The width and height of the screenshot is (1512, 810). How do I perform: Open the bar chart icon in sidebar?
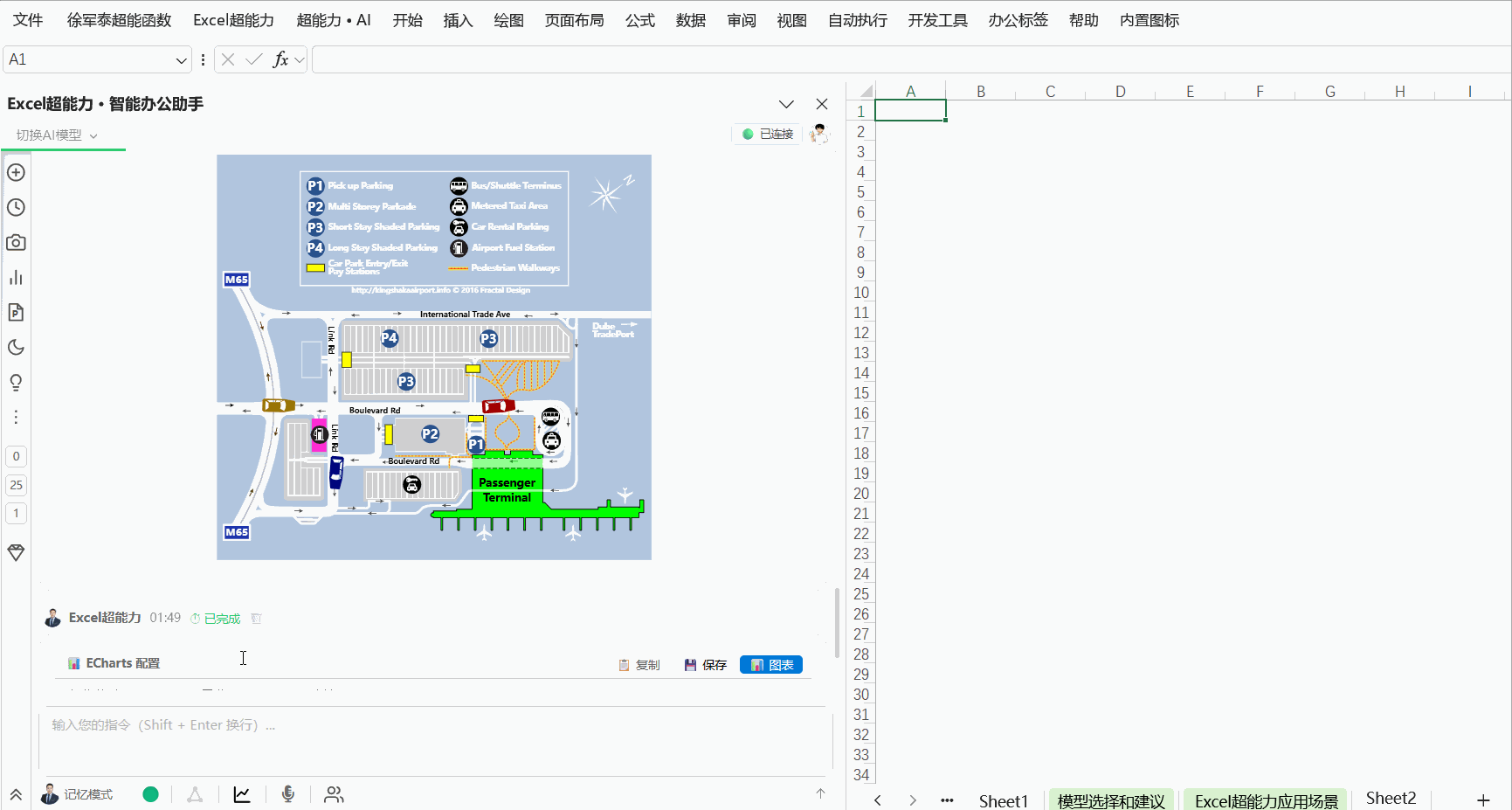coord(16,277)
